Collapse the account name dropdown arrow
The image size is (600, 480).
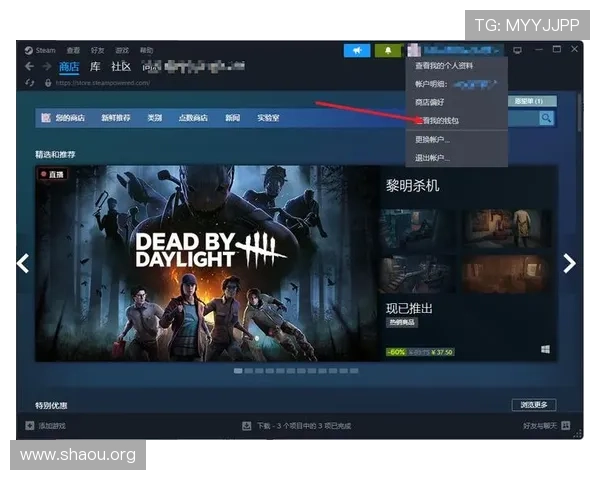(497, 51)
